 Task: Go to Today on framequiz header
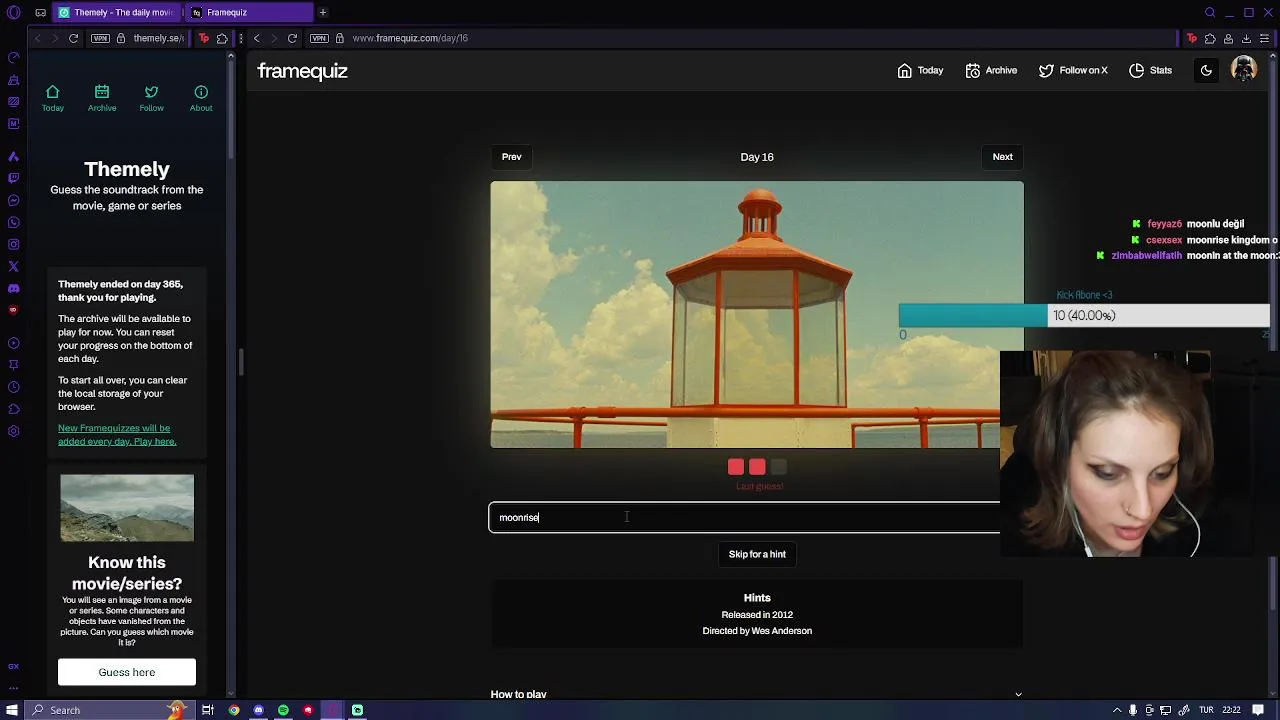tap(920, 70)
